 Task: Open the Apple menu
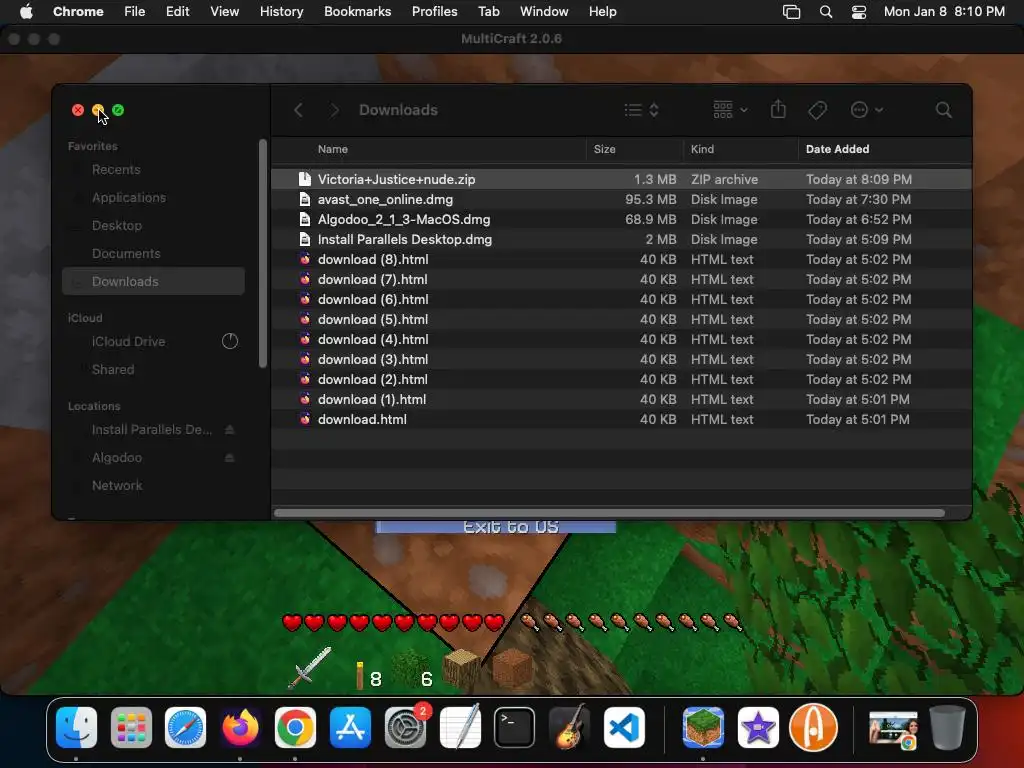[x=26, y=12]
